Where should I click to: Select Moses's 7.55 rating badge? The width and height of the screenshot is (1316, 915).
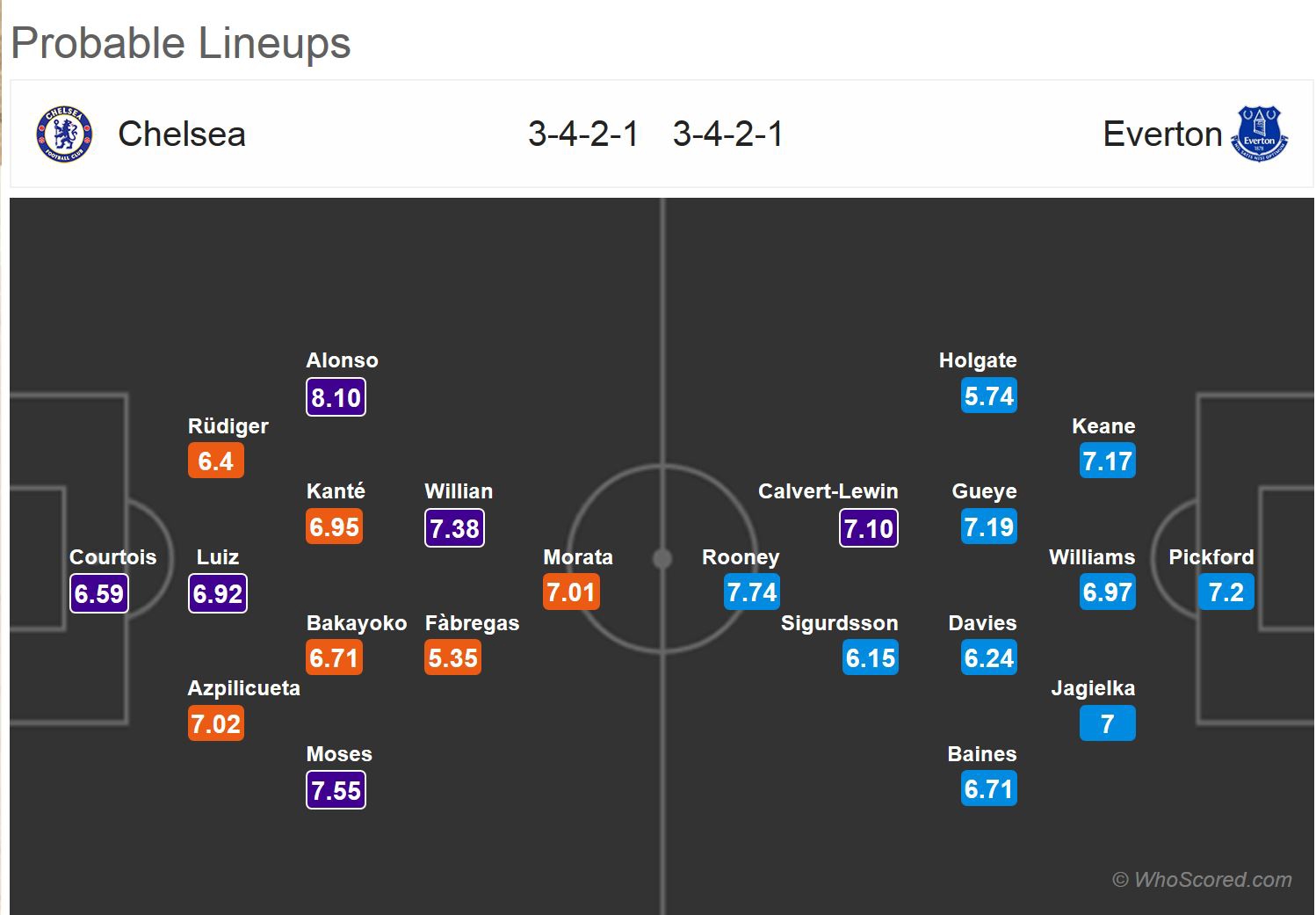coord(336,790)
